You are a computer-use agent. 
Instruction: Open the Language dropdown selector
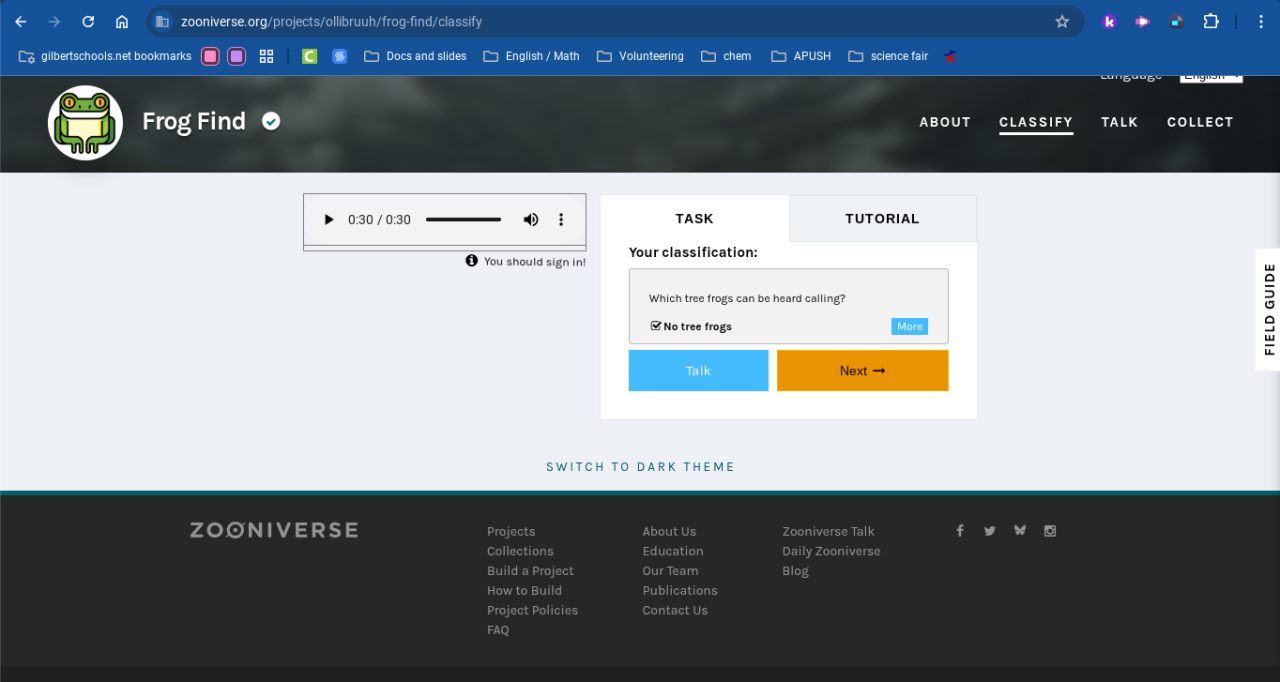(x=1210, y=76)
